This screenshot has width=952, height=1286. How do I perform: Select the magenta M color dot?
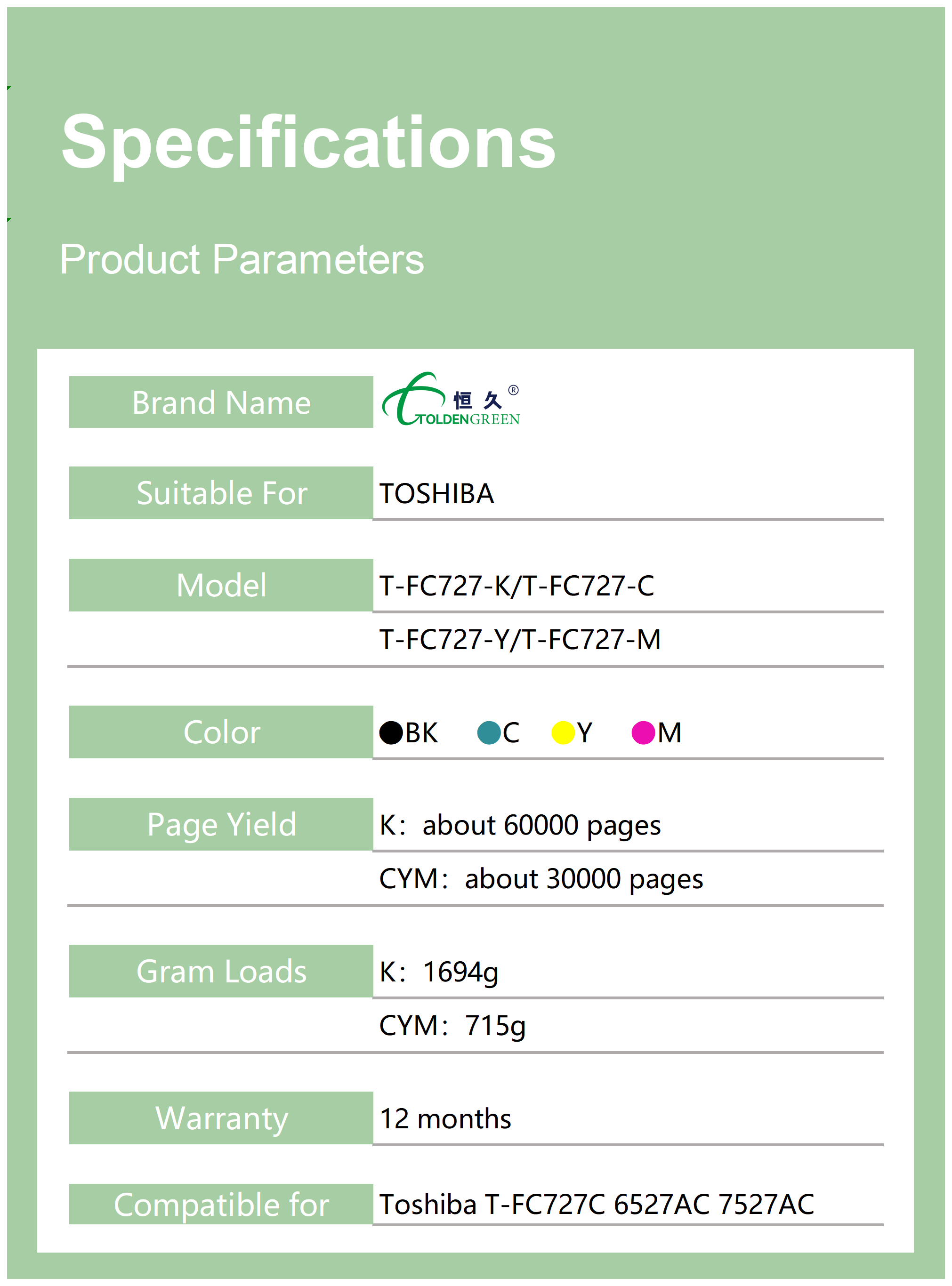(x=643, y=732)
